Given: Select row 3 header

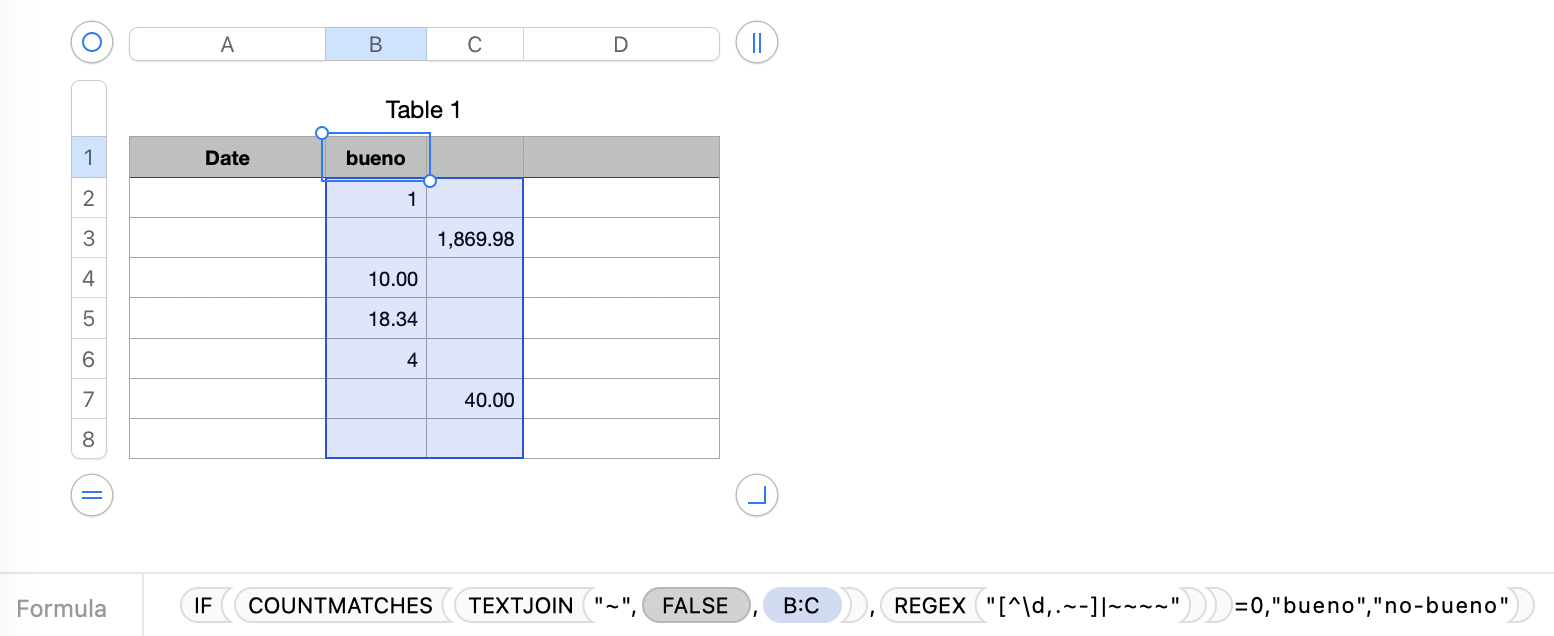Looking at the screenshot, I should (89, 238).
